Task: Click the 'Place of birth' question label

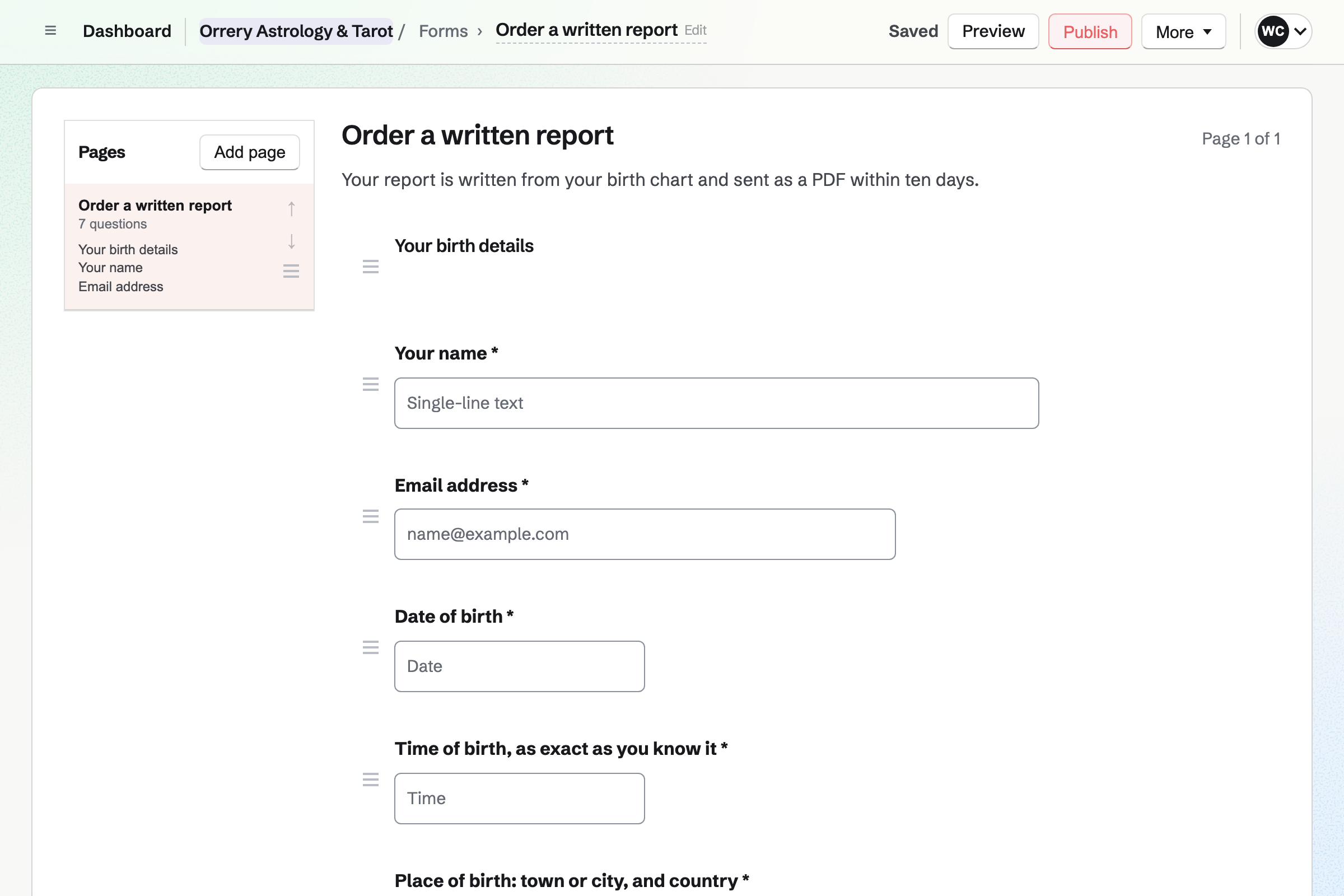Action: [572, 880]
